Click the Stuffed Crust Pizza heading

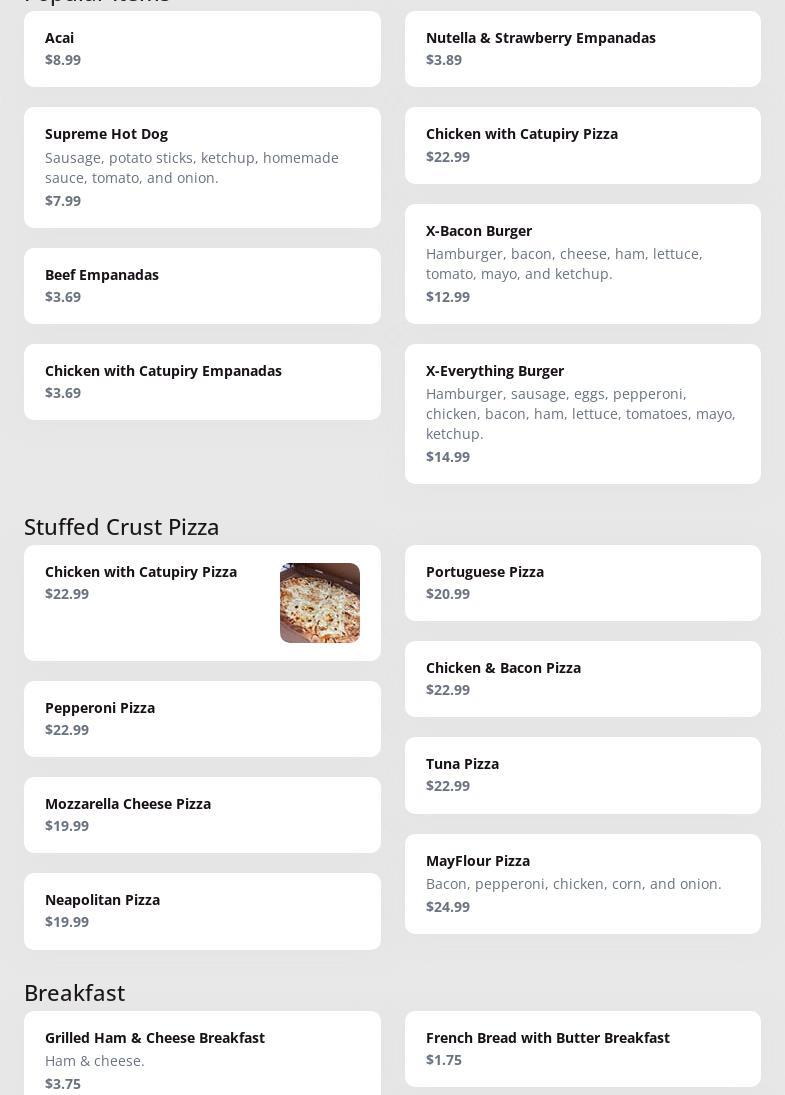(122, 527)
